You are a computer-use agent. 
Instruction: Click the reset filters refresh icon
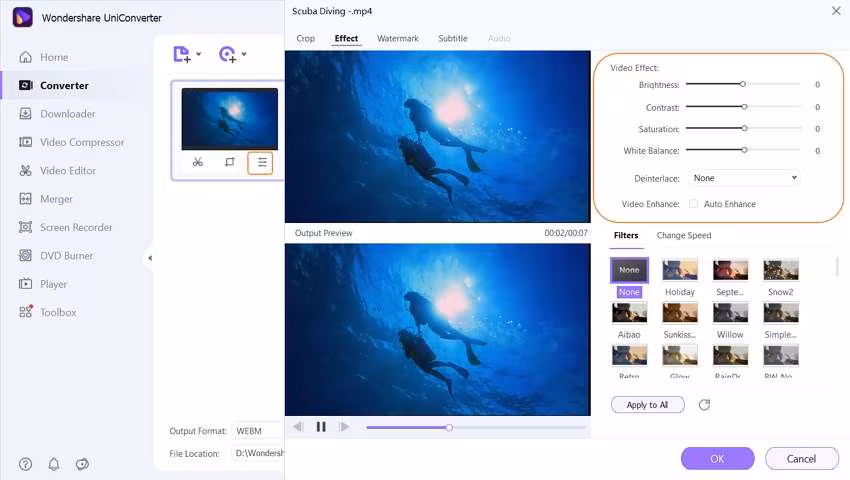[704, 405]
